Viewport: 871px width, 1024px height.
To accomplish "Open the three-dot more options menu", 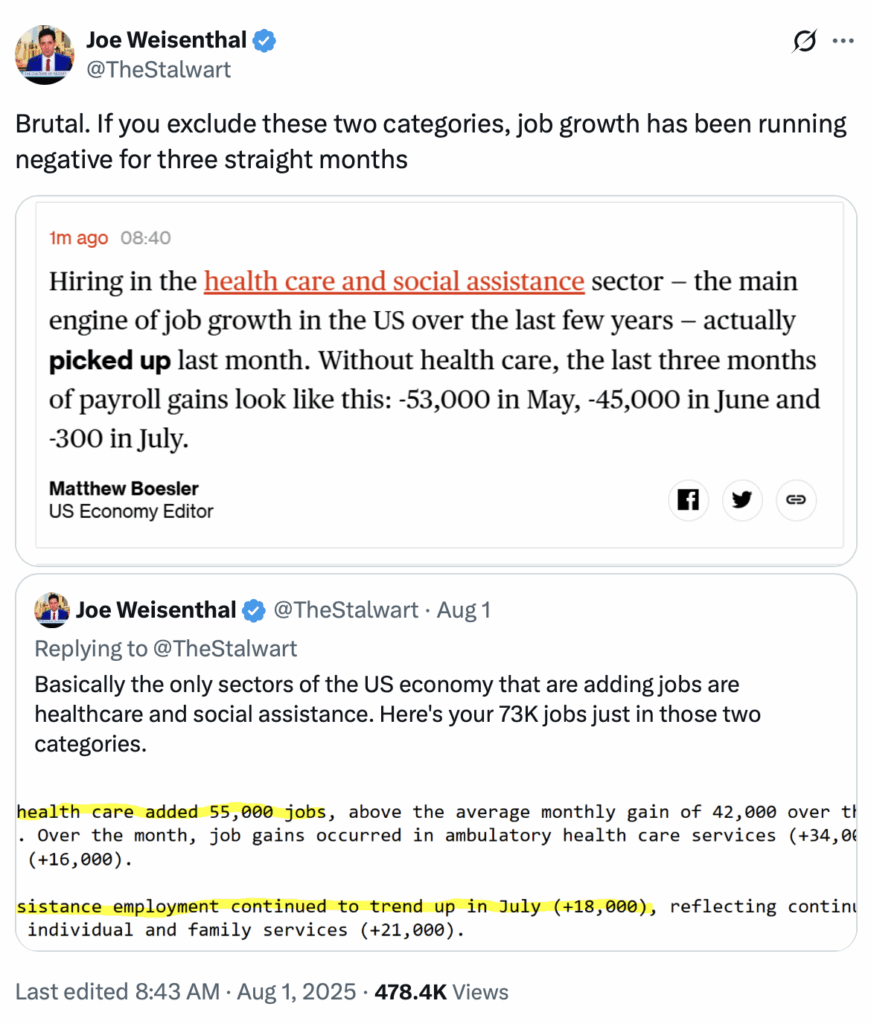I will (x=843, y=40).
